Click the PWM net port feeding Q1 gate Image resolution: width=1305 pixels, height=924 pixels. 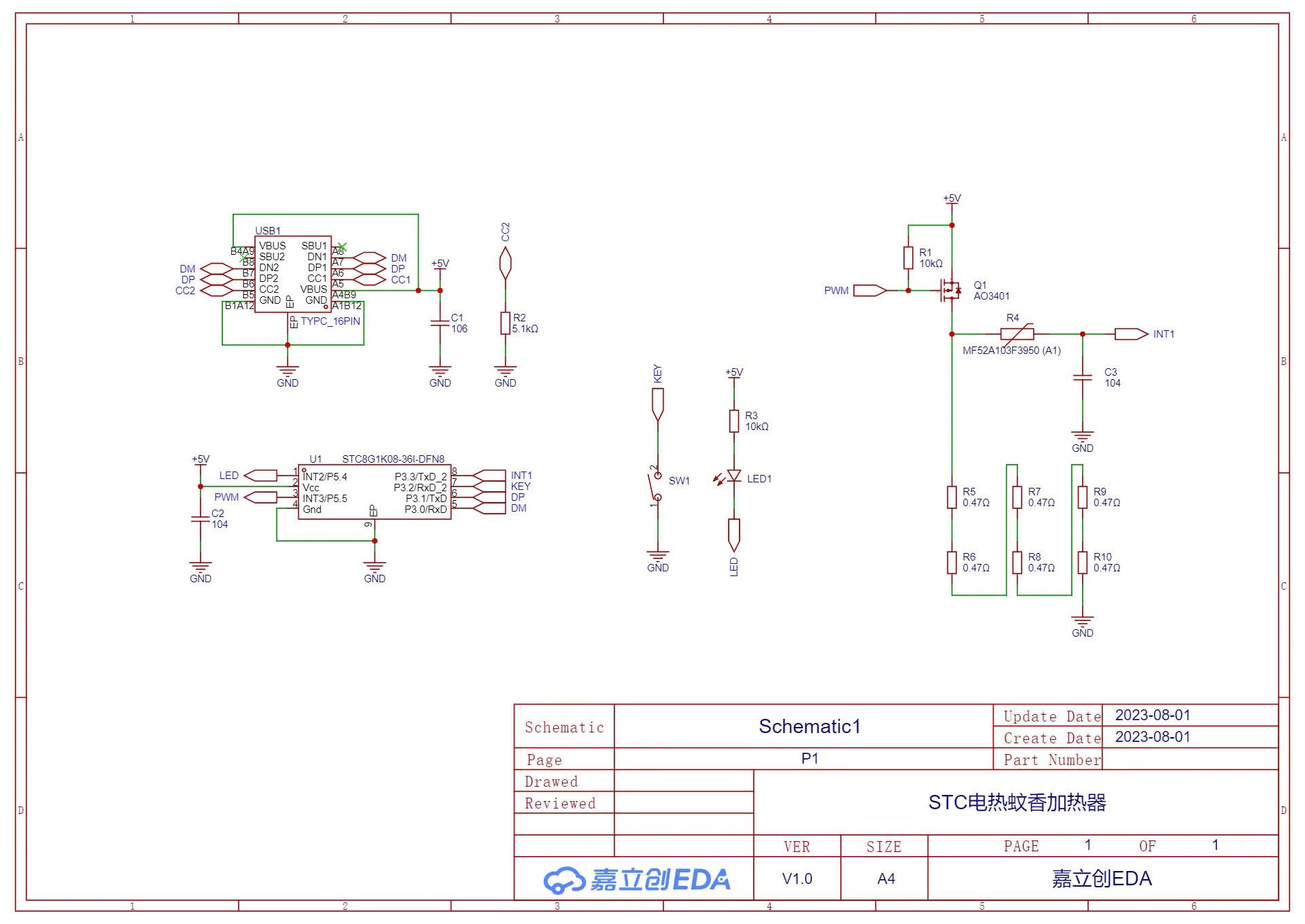pyautogui.click(x=870, y=291)
